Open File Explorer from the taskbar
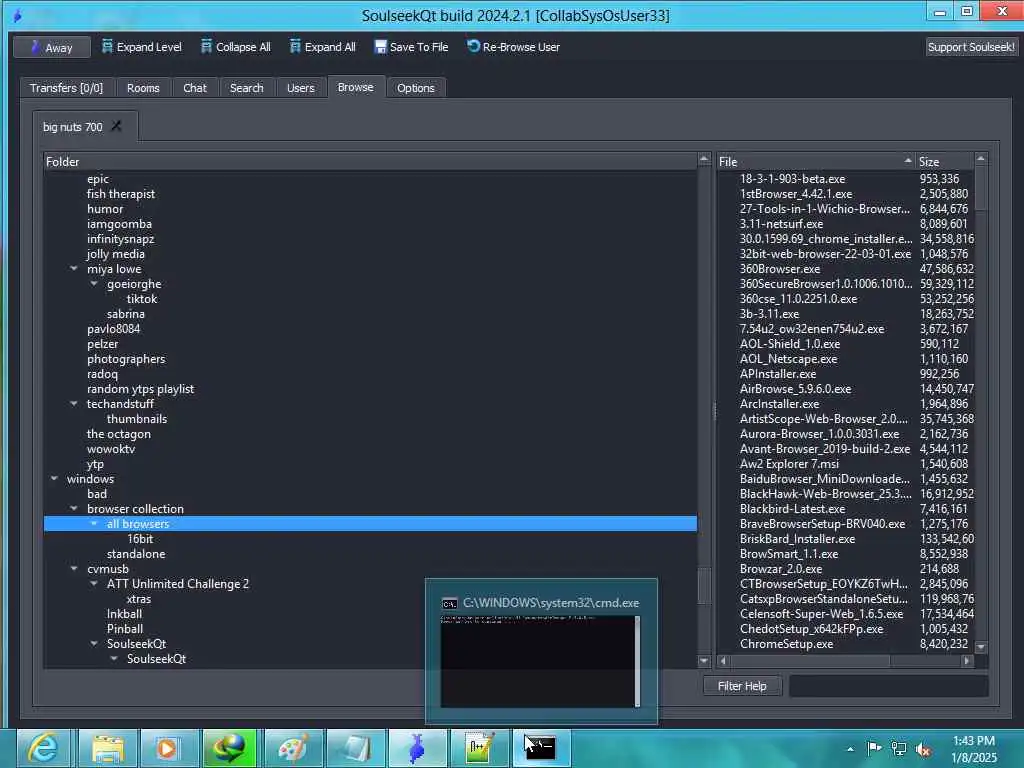1024x768 pixels. coord(106,748)
